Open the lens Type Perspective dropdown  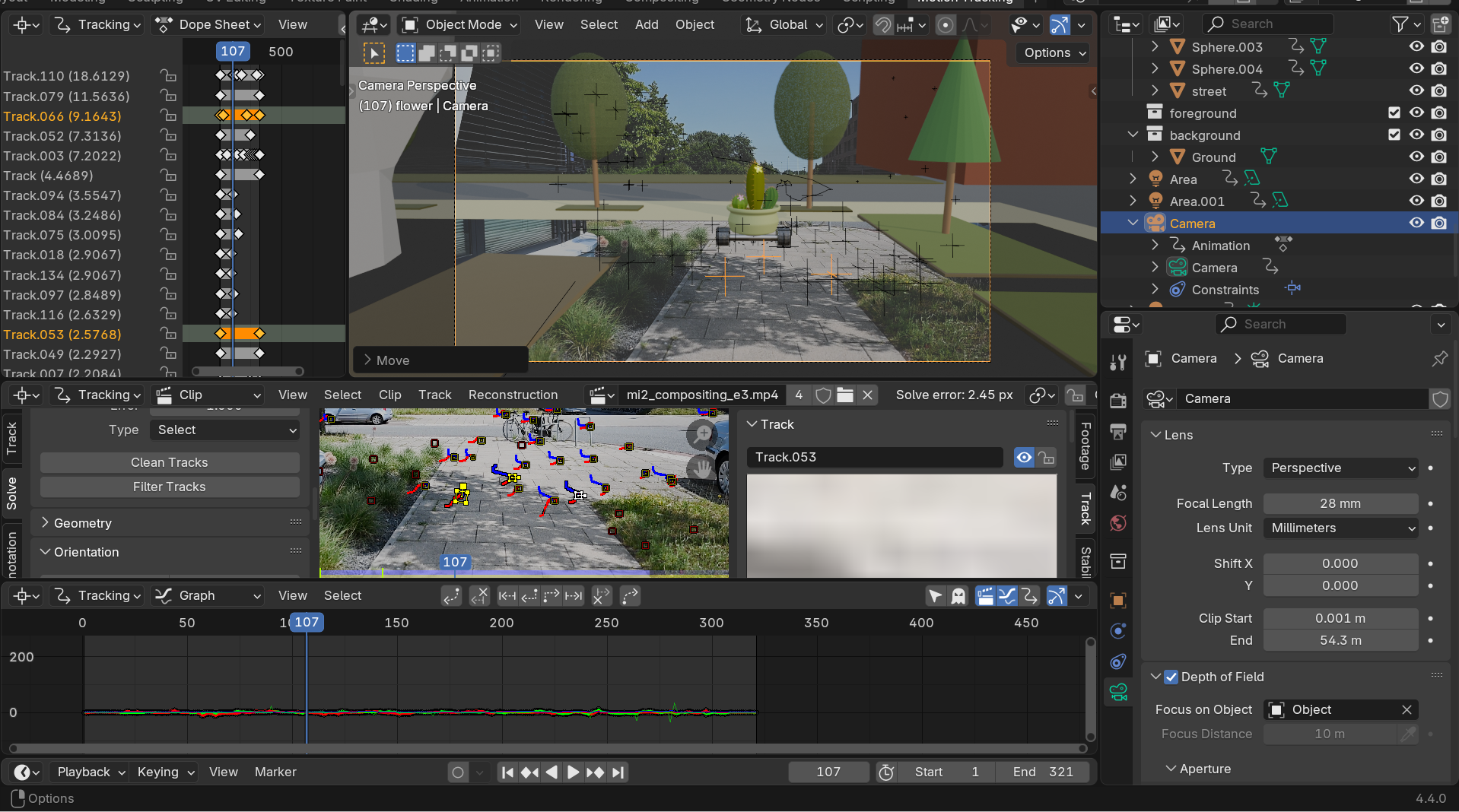[1340, 468]
